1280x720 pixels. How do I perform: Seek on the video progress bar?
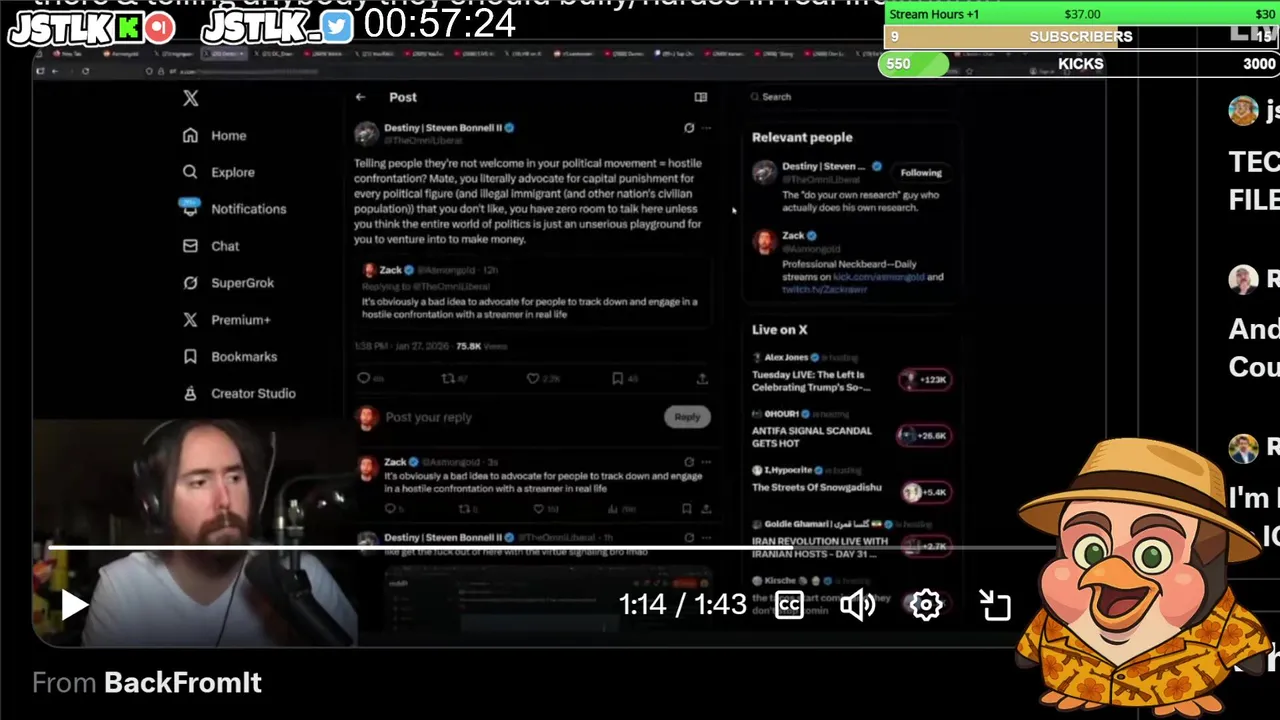click(550, 548)
